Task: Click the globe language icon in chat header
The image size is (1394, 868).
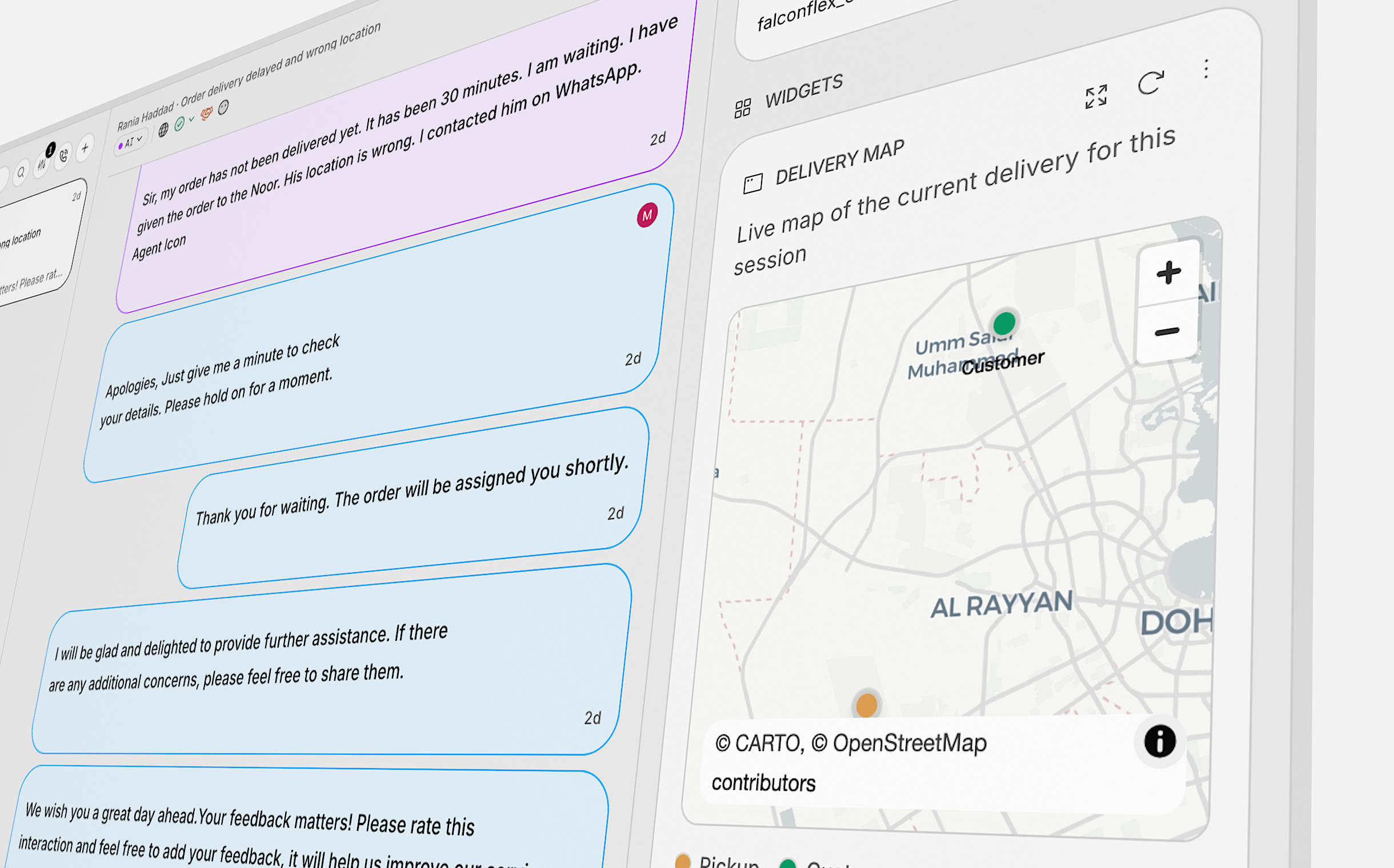Action: [x=163, y=130]
